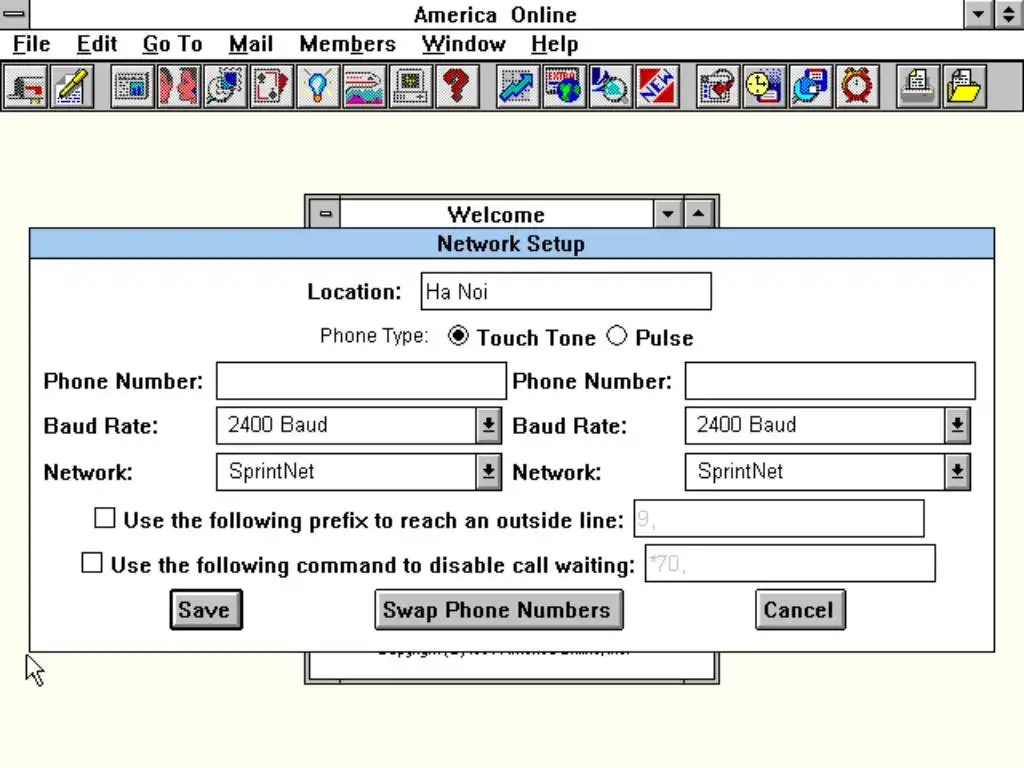Click the right Phone Number input field
This screenshot has height=768, width=1024.
pos(830,381)
